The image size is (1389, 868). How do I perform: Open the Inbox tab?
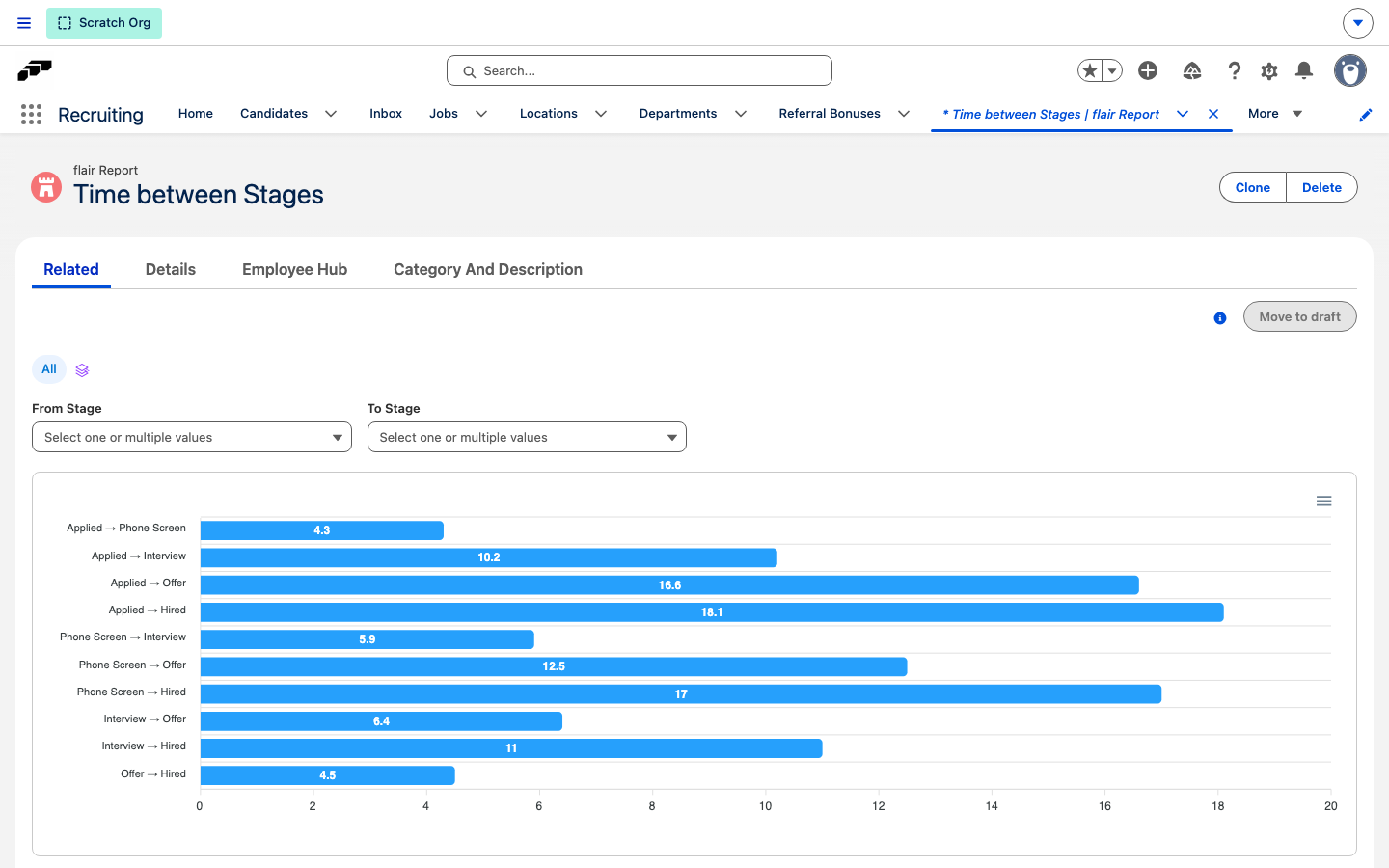(x=386, y=114)
